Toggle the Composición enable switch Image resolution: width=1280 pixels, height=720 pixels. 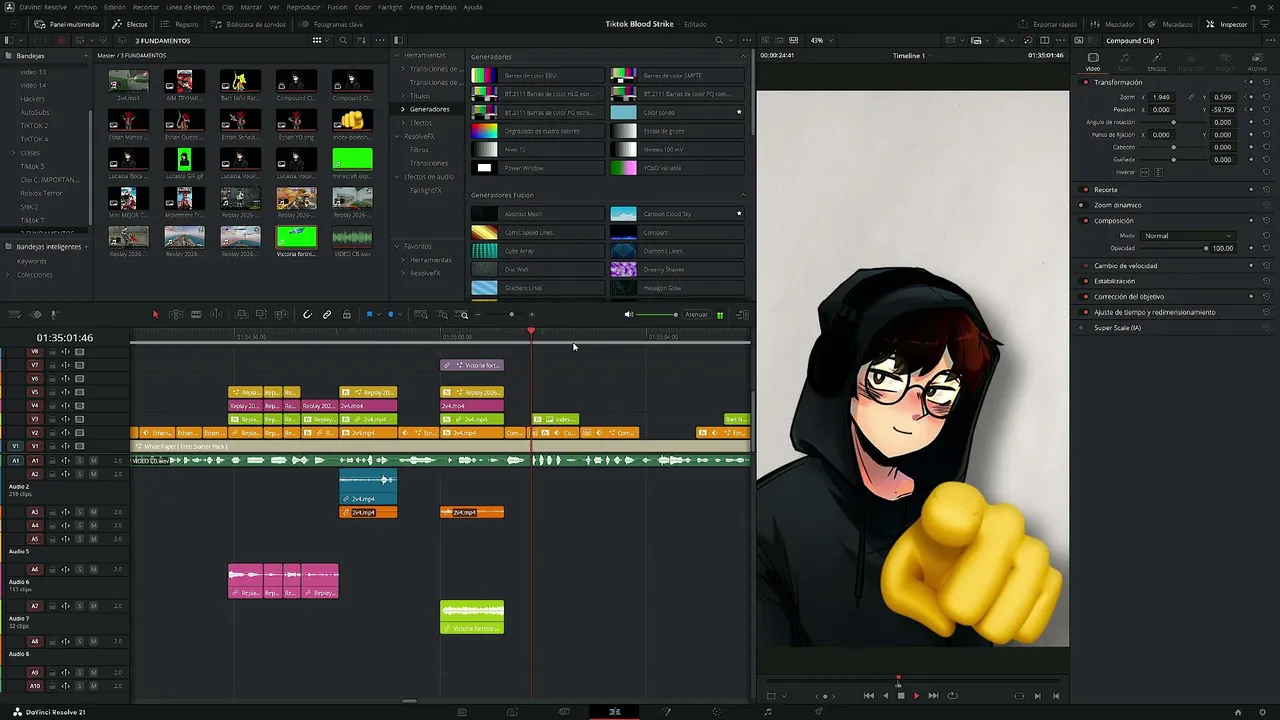[x=1085, y=220]
